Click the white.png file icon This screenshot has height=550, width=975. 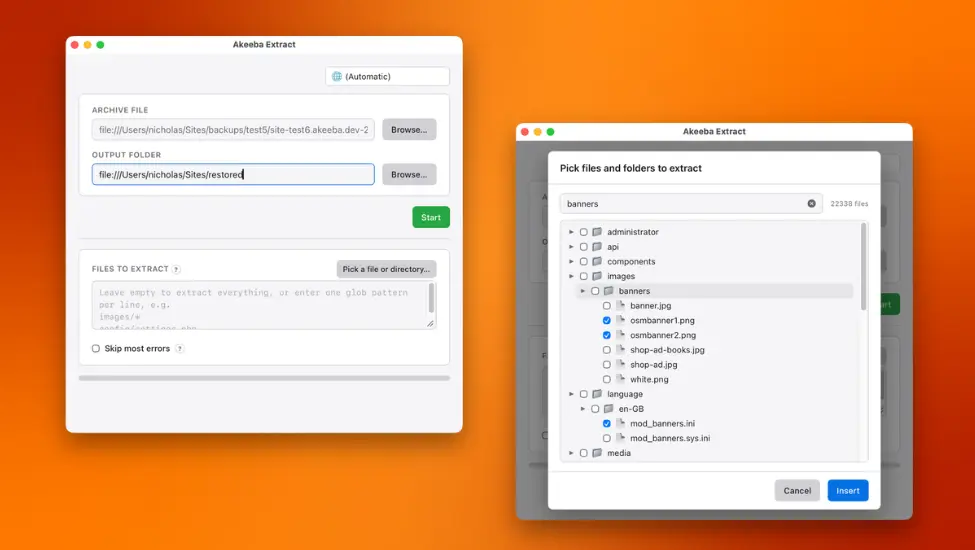click(620, 379)
